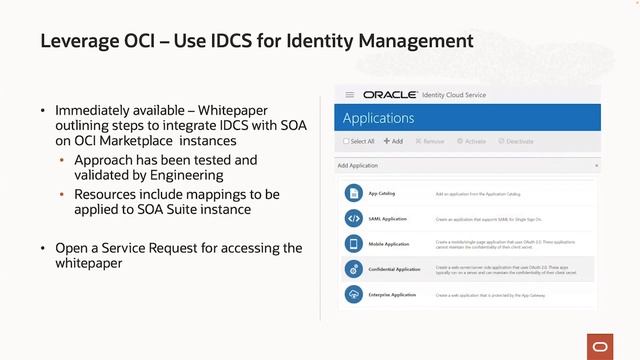
Task: Click the slide title about IDCS
Action: (257, 41)
